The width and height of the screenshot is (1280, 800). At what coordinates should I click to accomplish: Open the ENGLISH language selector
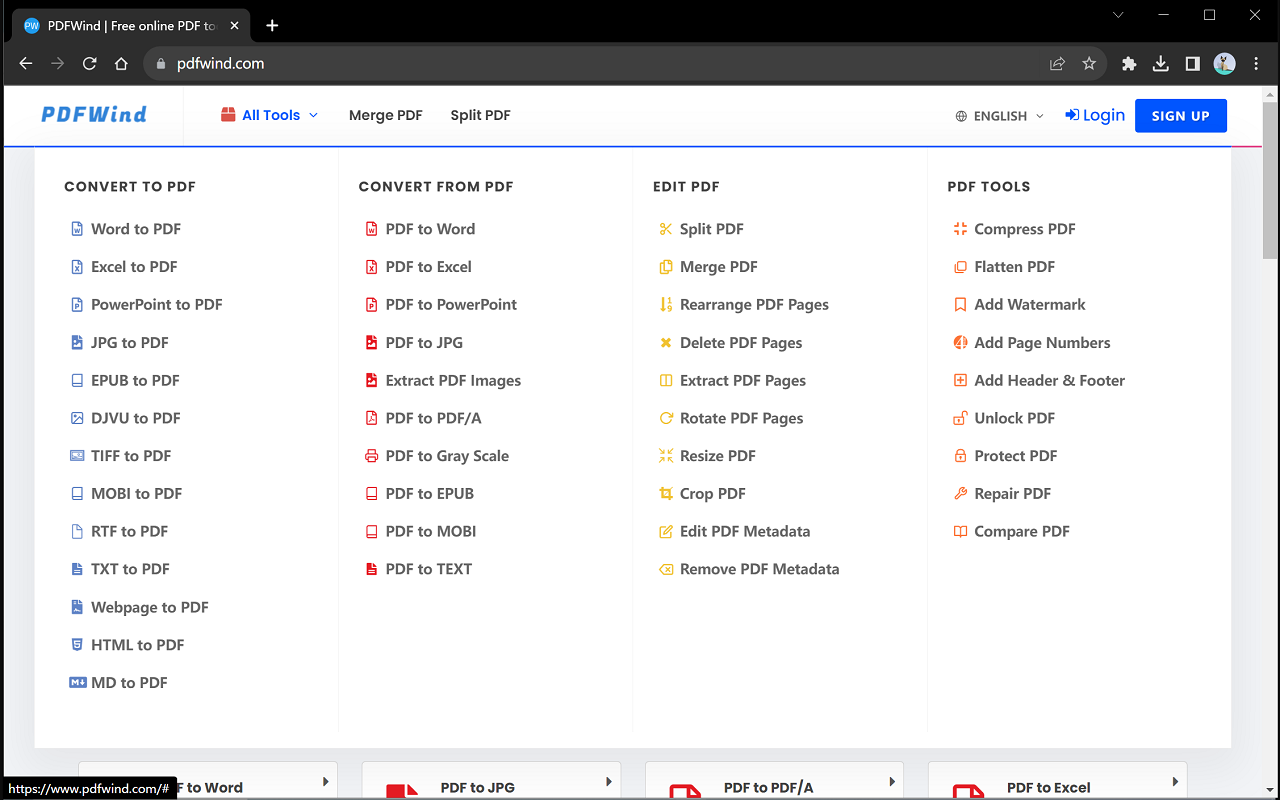998,115
